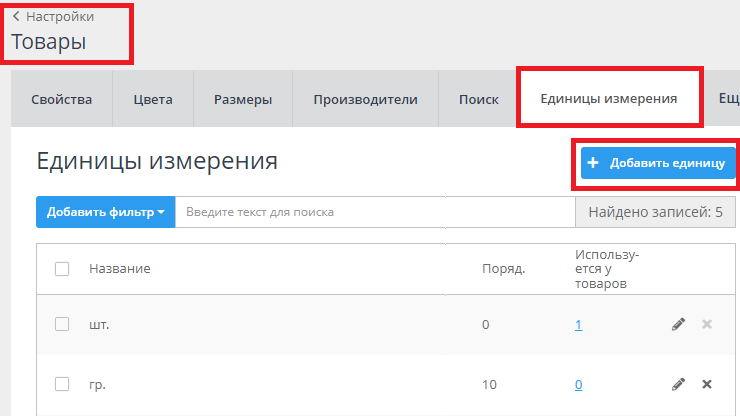
Task: Open the Производители tab
Action: tap(365, 99)
